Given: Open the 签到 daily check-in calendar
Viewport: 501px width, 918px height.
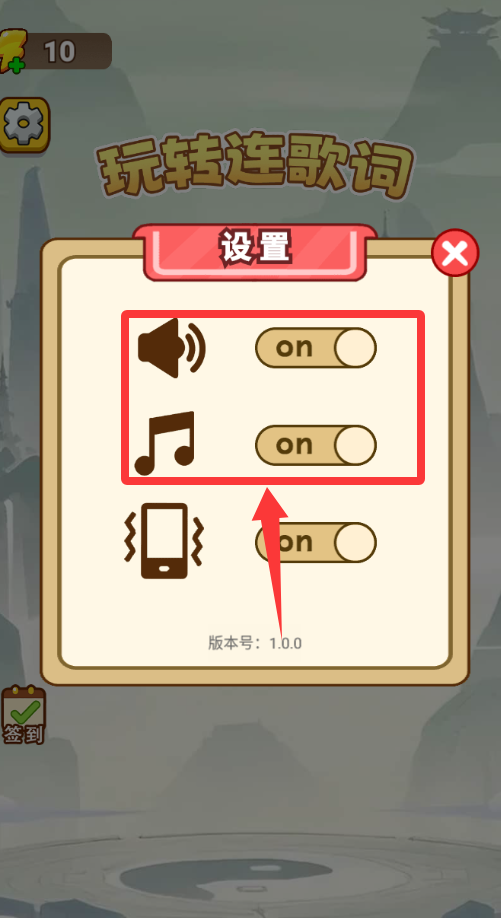Looking at the screenshot, I should point(23,715).
